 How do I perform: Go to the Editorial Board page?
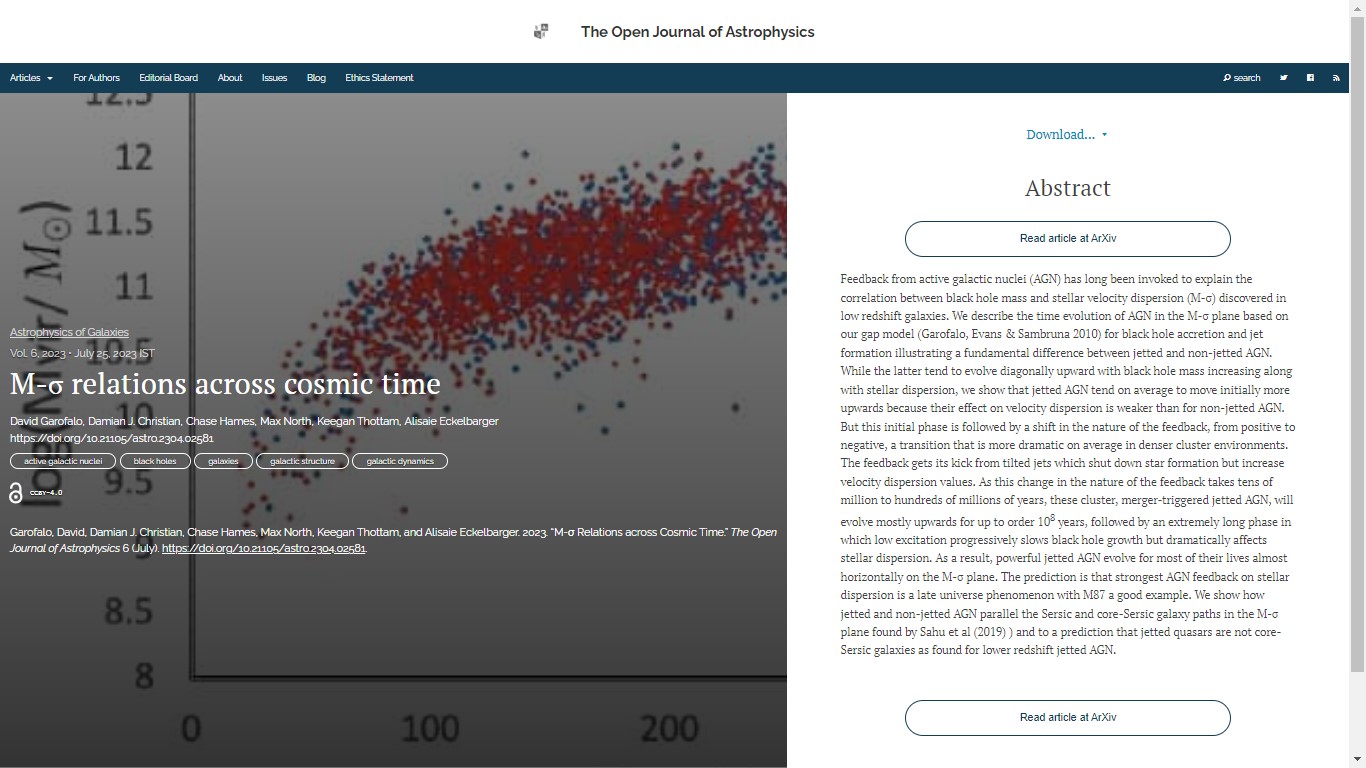click(x=168, y=78)
